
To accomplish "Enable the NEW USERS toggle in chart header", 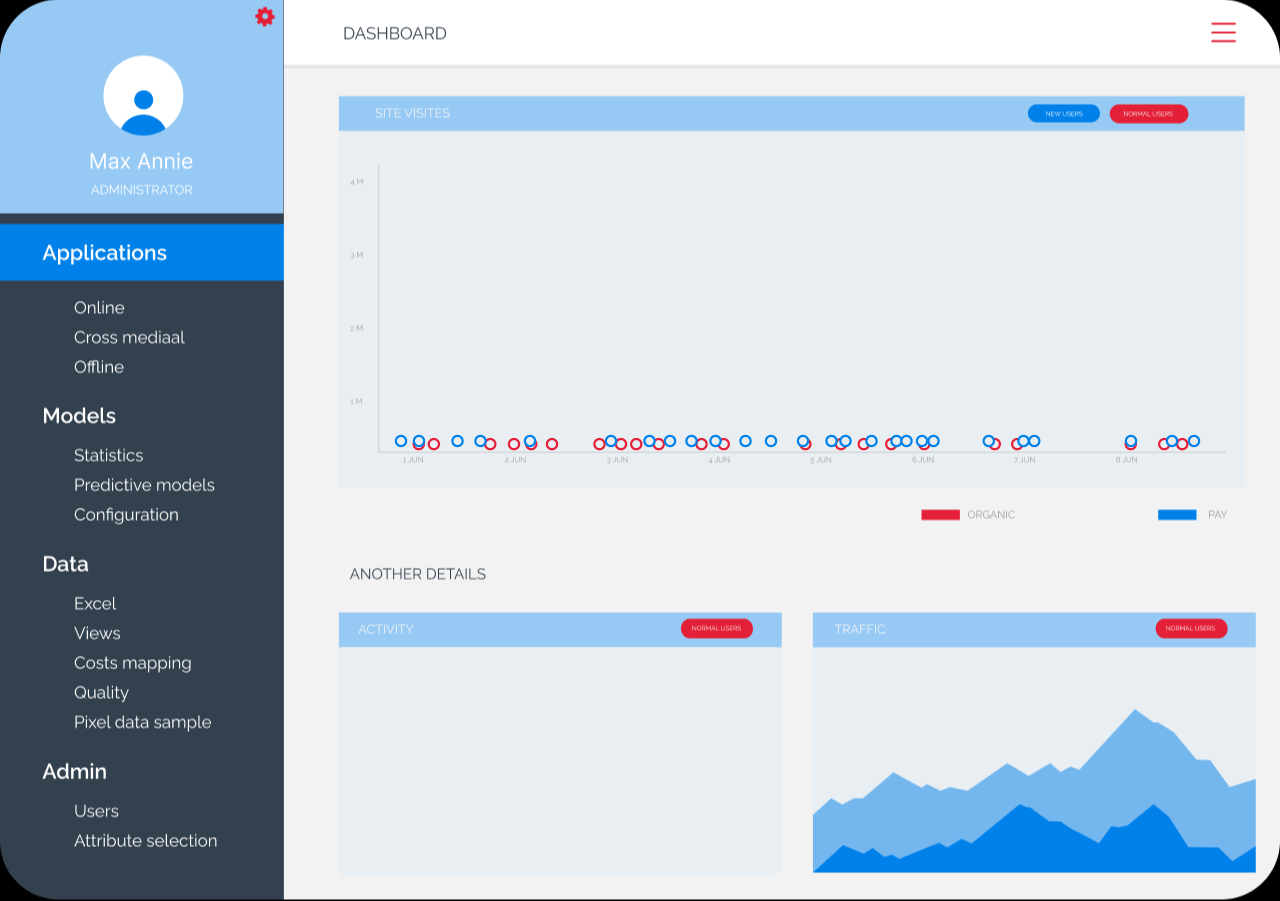I will [x=1063, y=113].
